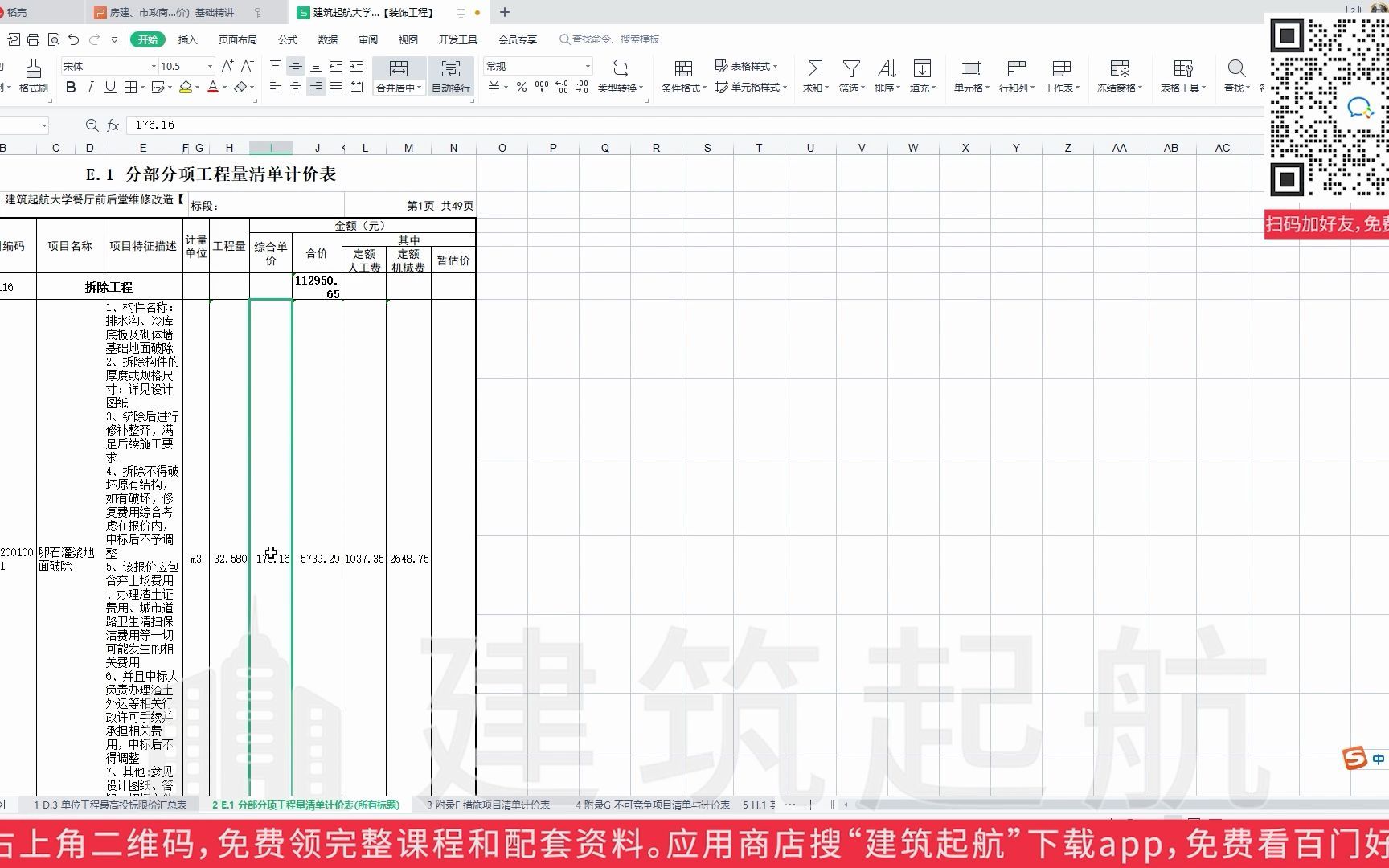Decrease font size with A- icon

(248, 66)
